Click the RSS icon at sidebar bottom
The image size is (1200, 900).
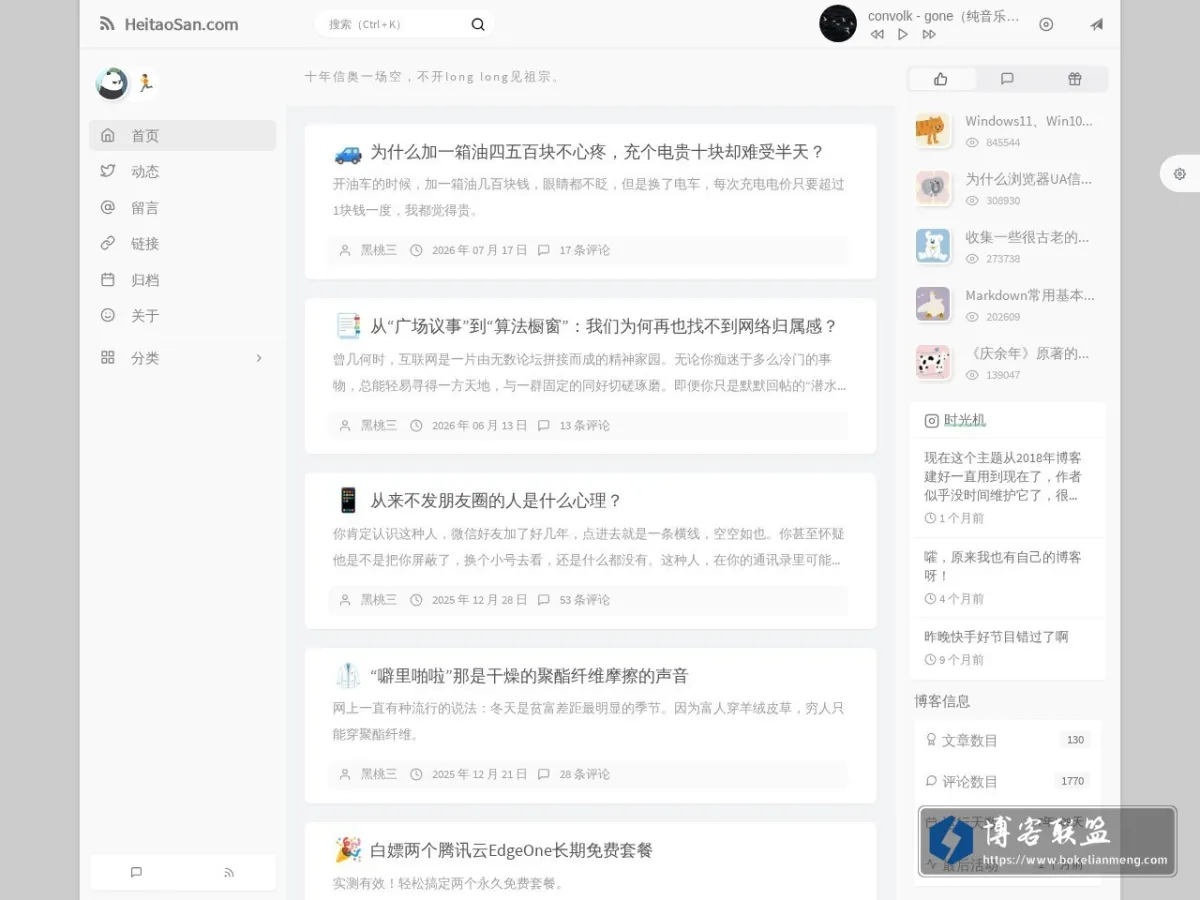tap(229, 872)
